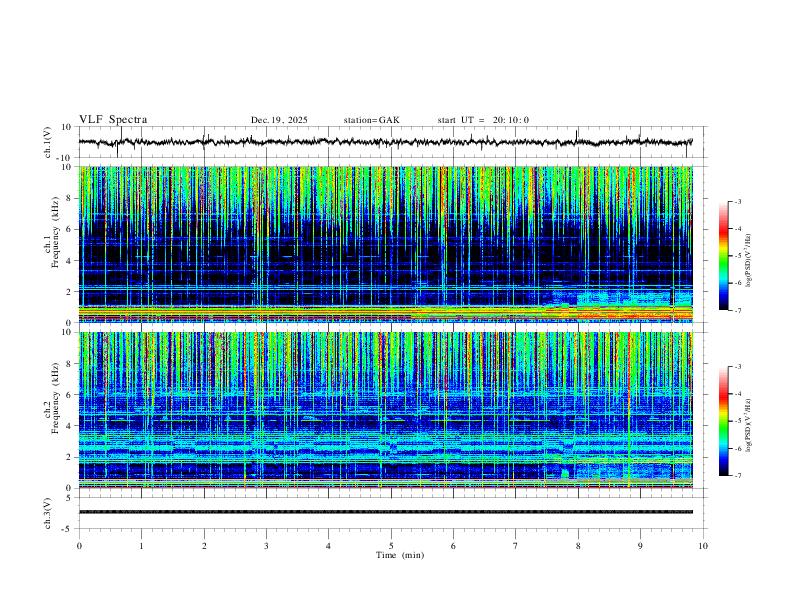Click the "-3" value on ch.1 colorbar
The width and height of the screenshot is (792, 612).
tap(737, 201)
